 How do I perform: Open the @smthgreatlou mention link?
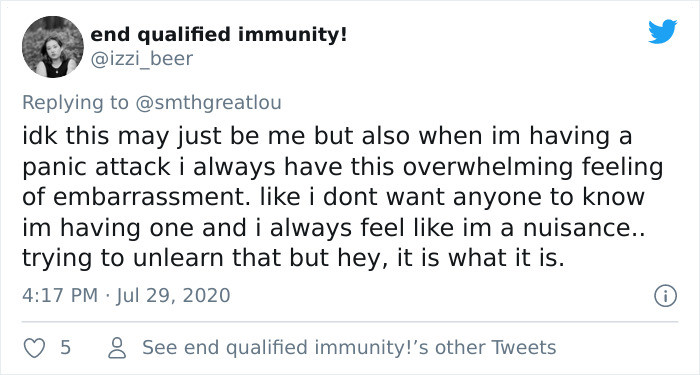(x=207, y=102)
